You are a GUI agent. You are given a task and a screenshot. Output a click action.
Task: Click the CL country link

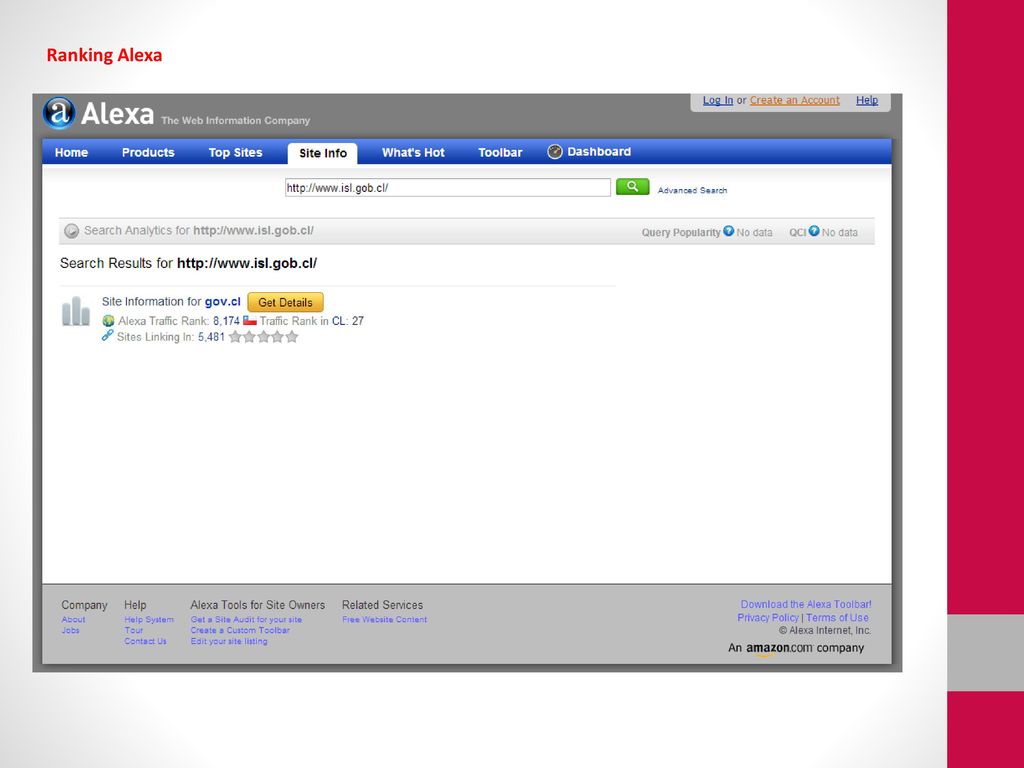[x=338, y=321]
